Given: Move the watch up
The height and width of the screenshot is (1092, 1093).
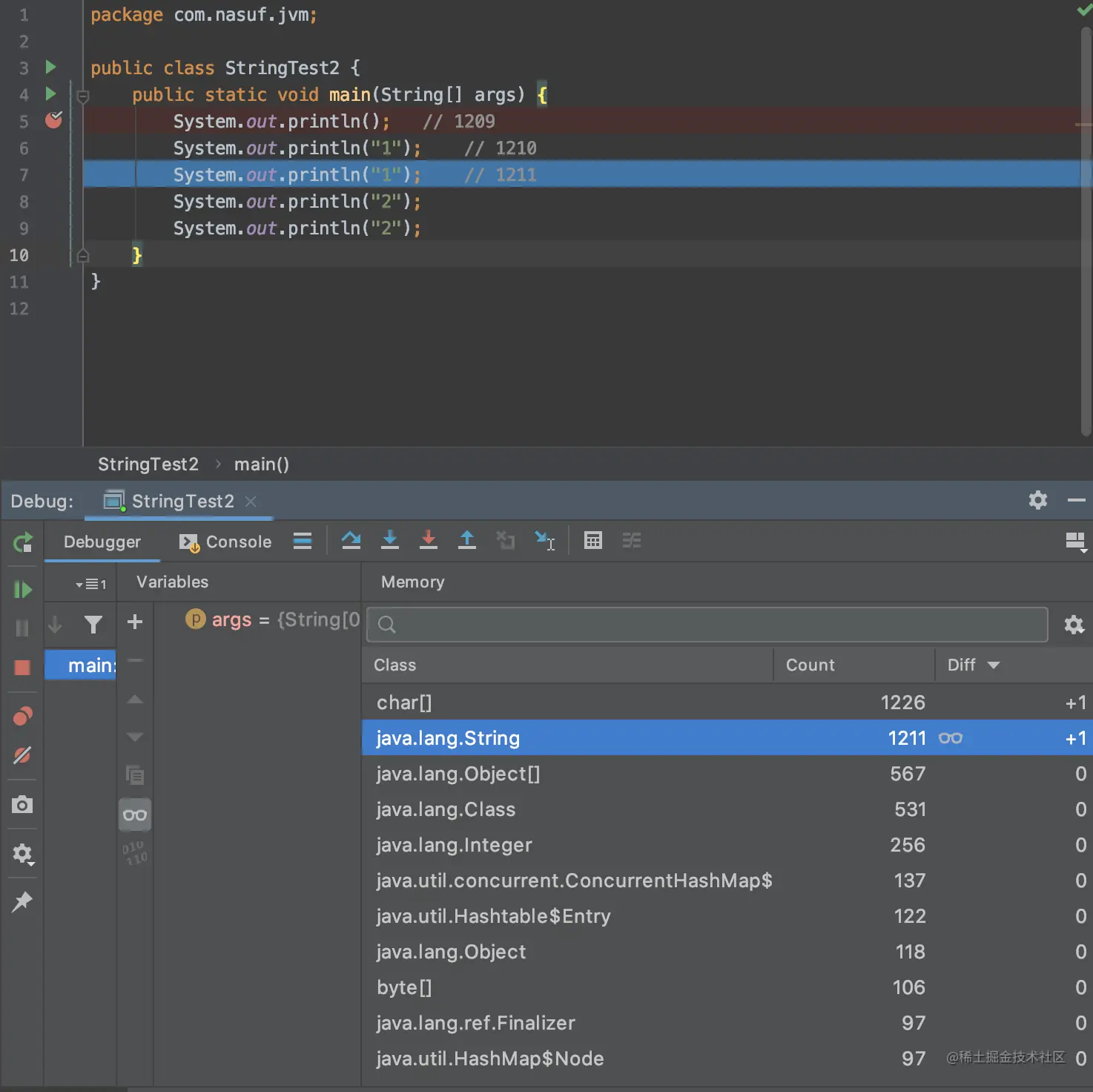Looking at the screenshot, I should tap(135, 700).
